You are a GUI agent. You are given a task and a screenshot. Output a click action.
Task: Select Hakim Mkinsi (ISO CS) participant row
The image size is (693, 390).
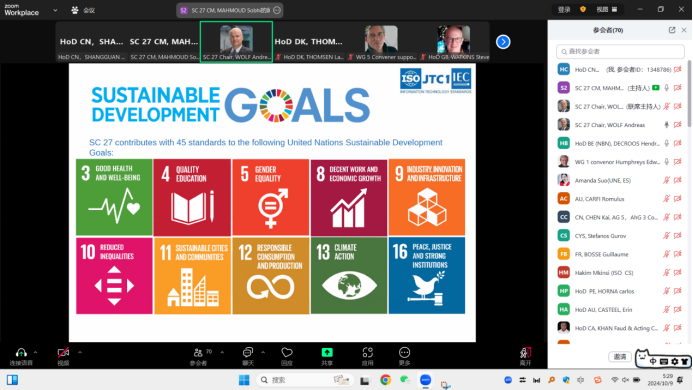coord(619,273)
